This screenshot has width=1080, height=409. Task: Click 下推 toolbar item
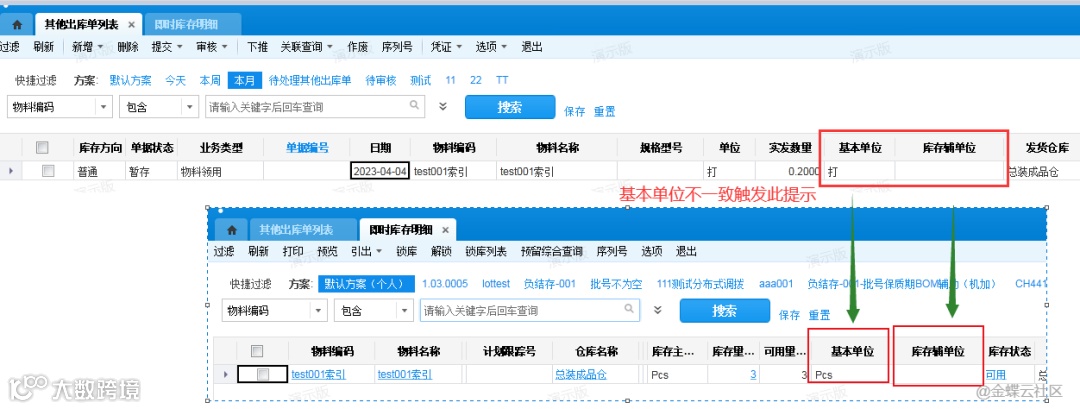(257, 47)
